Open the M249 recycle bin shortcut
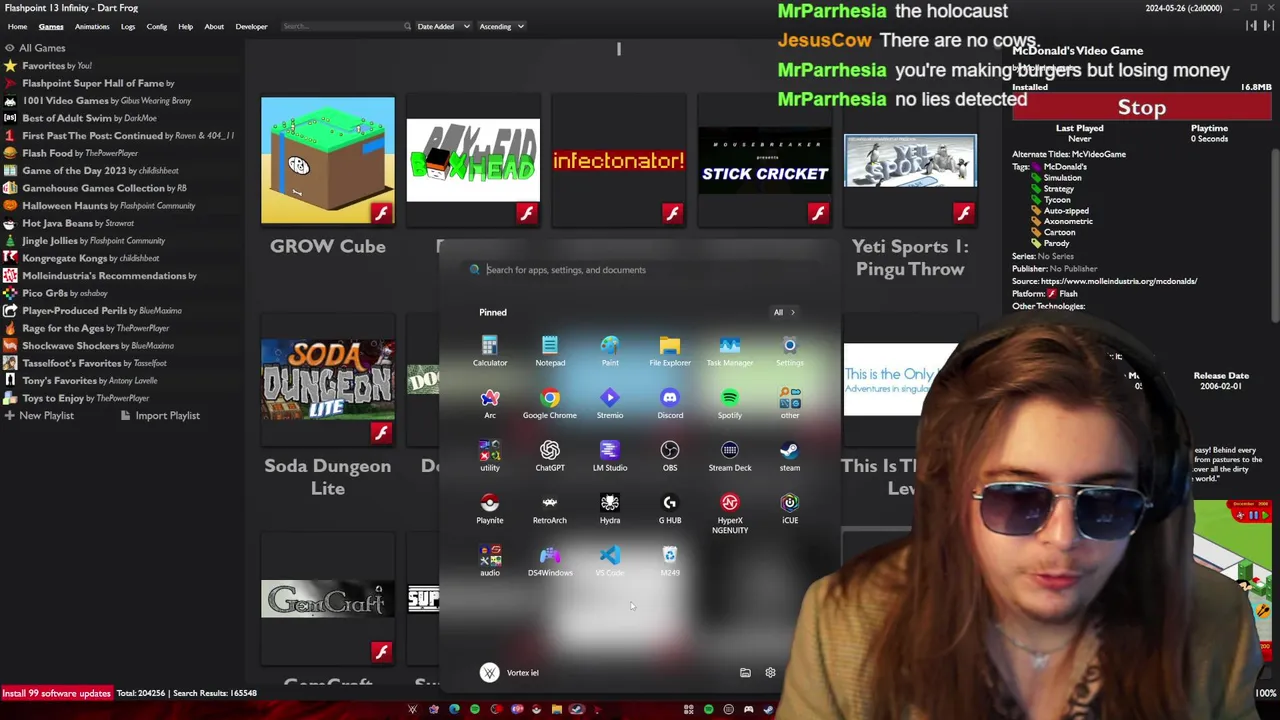The height and width of the screenshot is (720, 1280). click(x=670, y=561)
